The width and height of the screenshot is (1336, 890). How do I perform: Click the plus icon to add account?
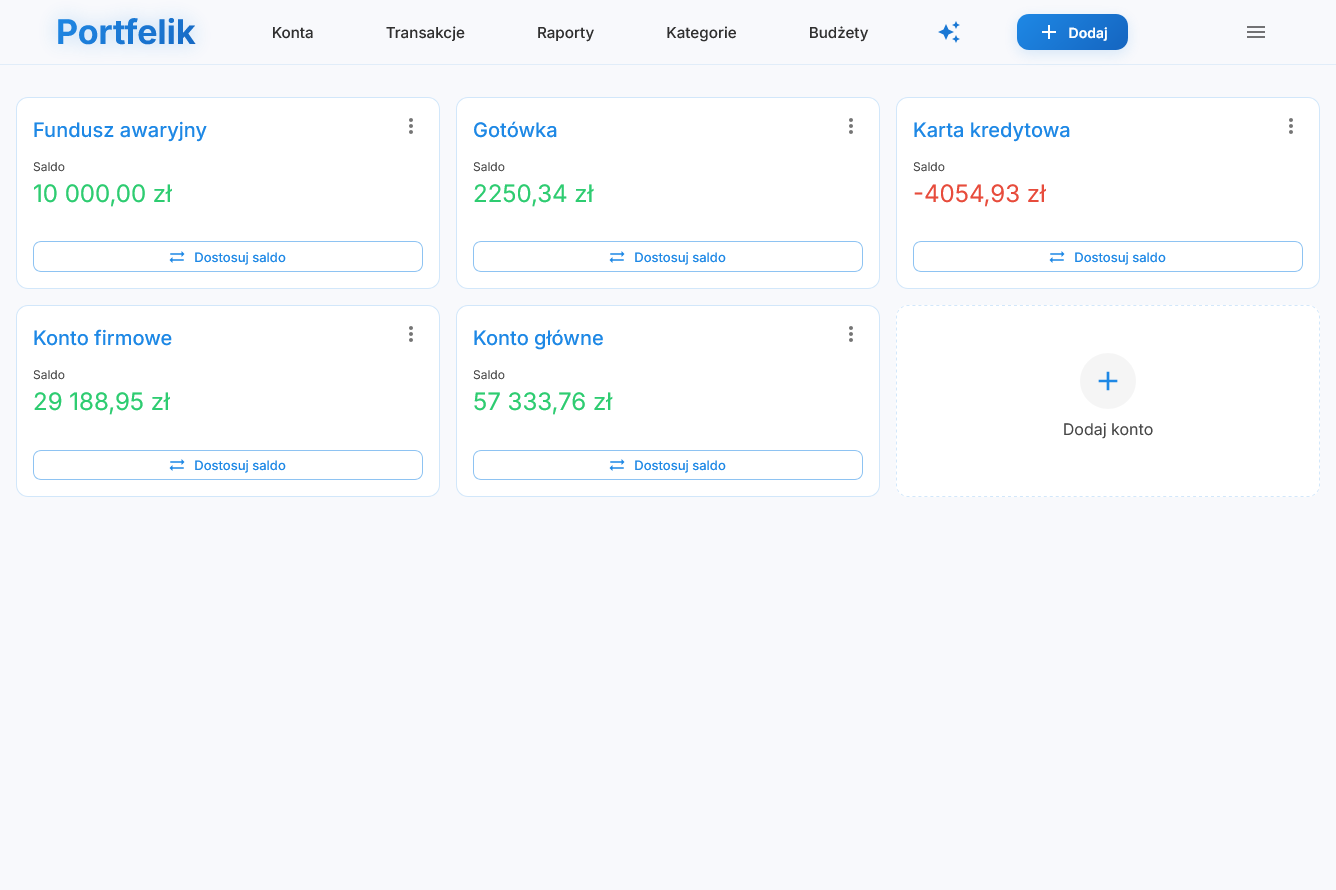click(x=1107, y=381)
